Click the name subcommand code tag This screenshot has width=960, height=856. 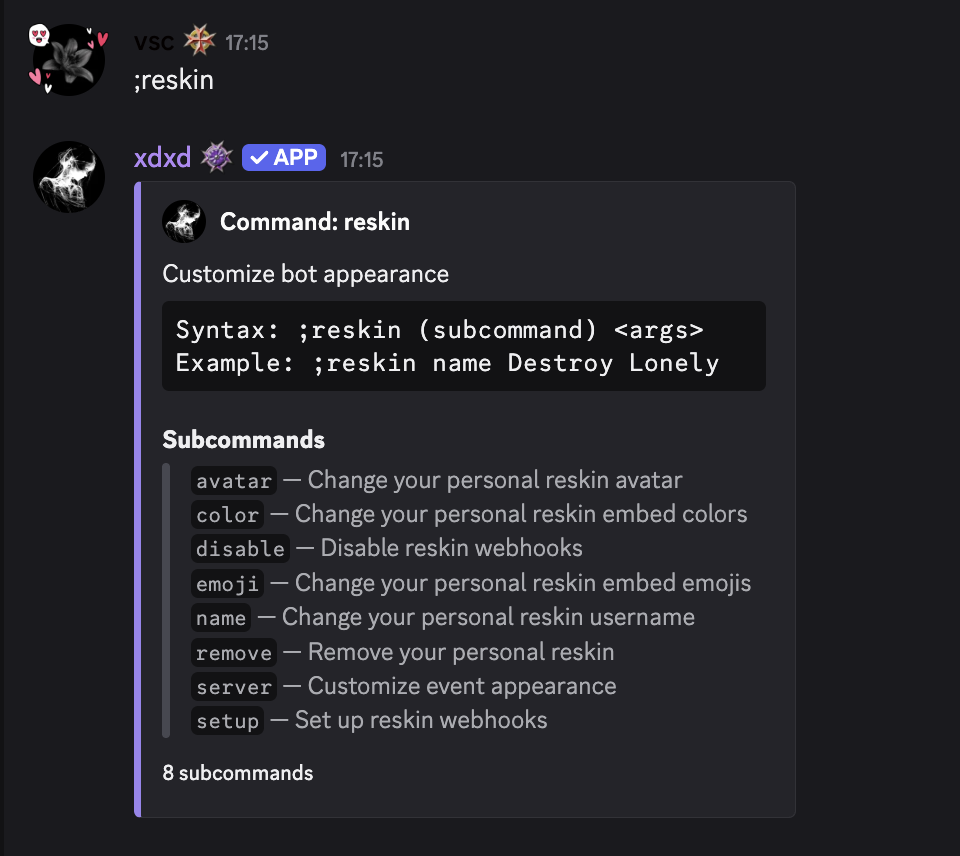pyautogui.click(x=221, y=618)
